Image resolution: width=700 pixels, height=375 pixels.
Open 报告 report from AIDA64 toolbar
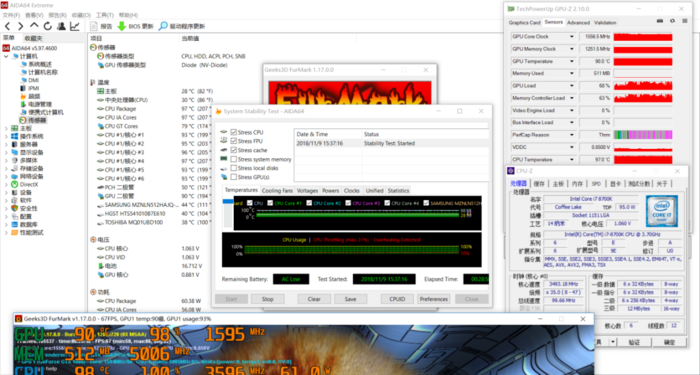click(101, 26)
